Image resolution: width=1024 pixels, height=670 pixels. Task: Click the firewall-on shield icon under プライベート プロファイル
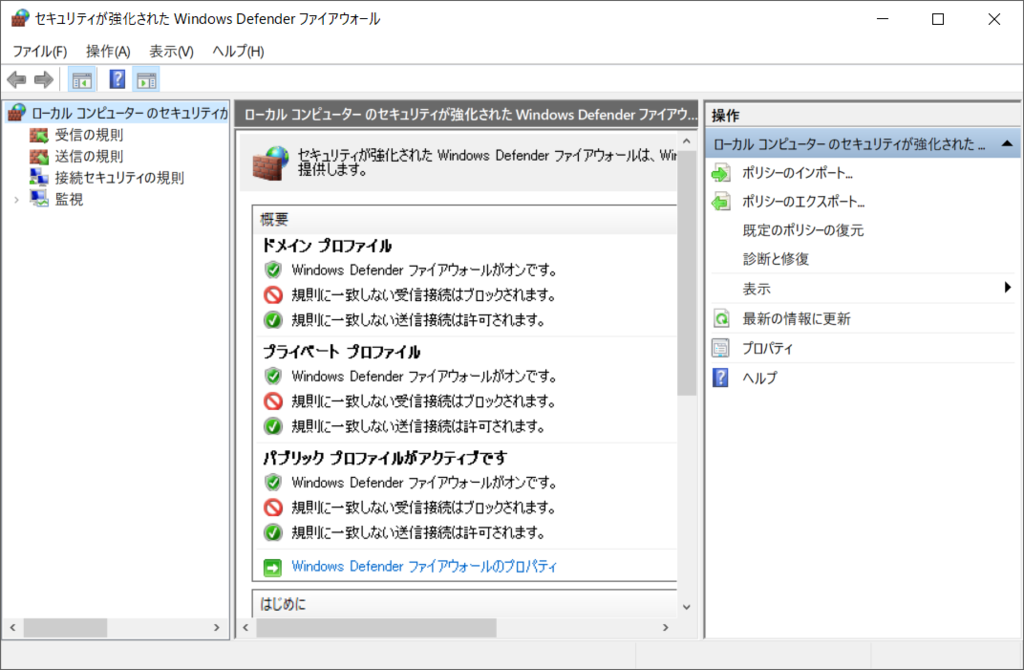pos(272,377)
